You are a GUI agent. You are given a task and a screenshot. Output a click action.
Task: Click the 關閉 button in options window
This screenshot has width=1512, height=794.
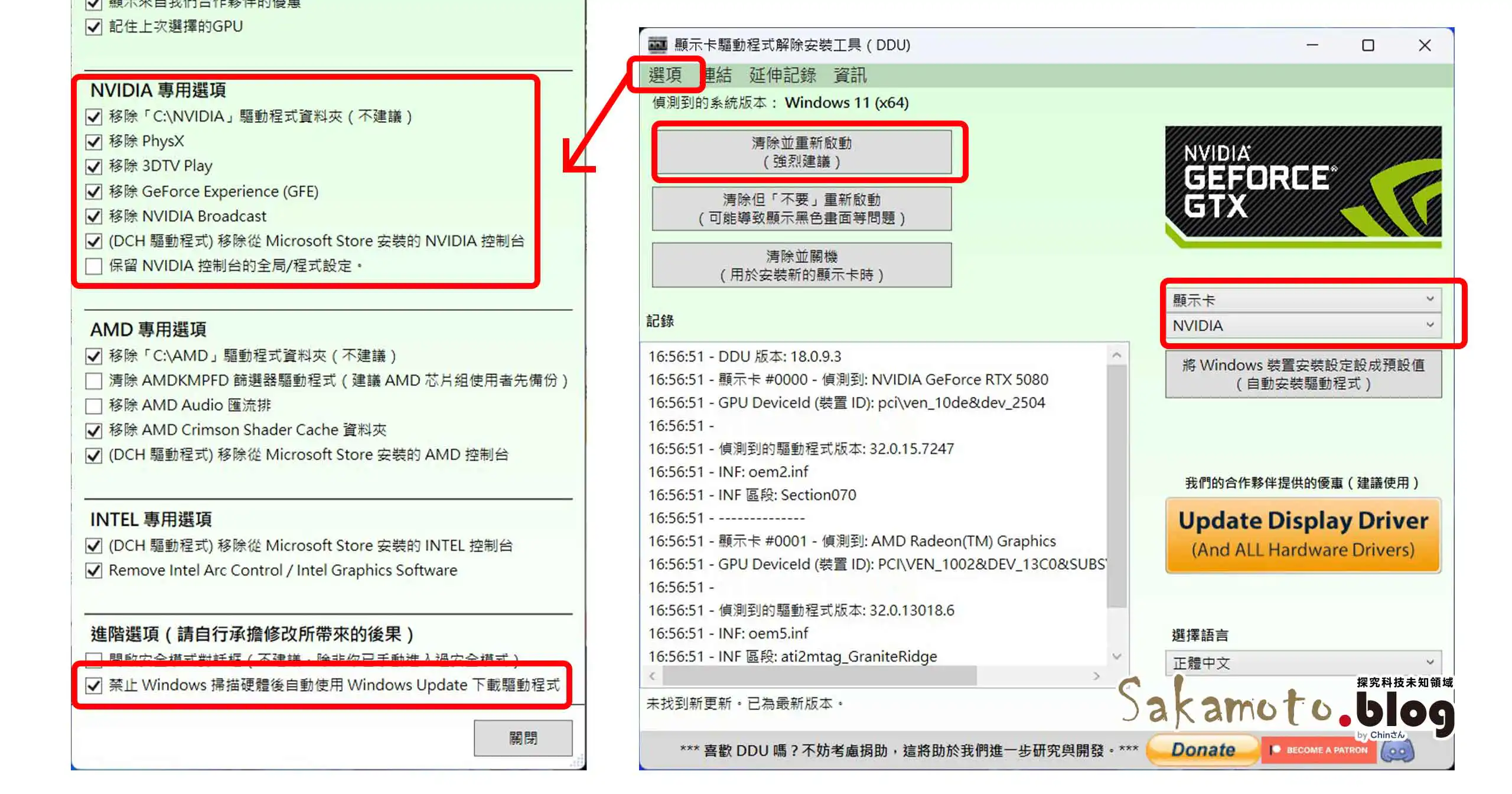(523, 737)
